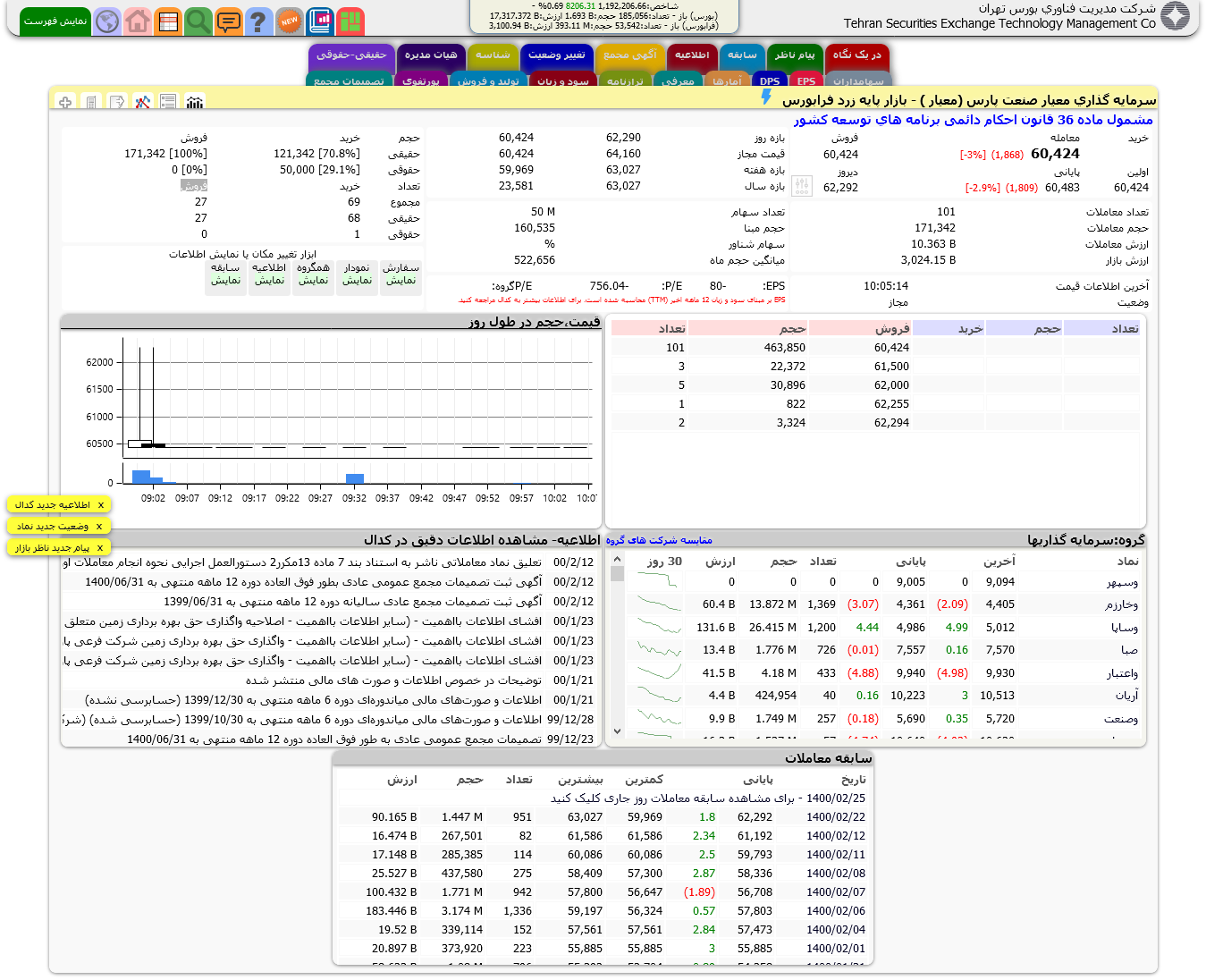Click the question mark help icon
The image size is (1206, 980).
click(x=258, y=21)
